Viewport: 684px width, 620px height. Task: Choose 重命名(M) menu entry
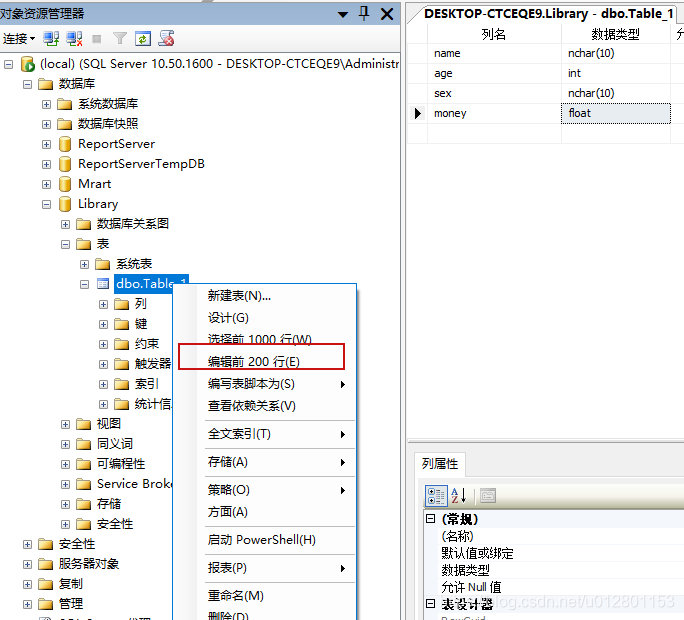[265, 596]
